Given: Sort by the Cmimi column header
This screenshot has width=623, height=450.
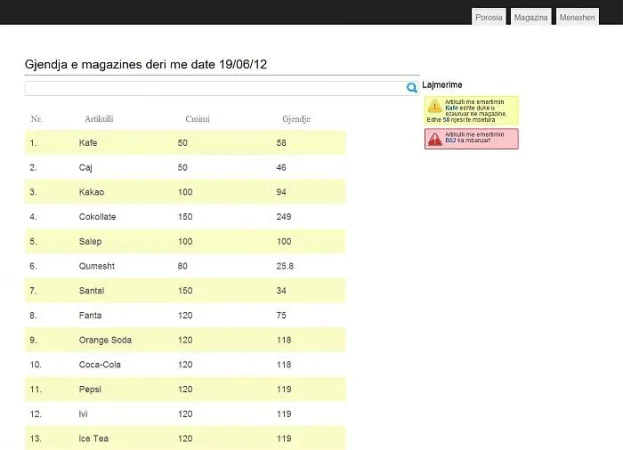Looking at the screenshot, I should [x=196, y=120].
